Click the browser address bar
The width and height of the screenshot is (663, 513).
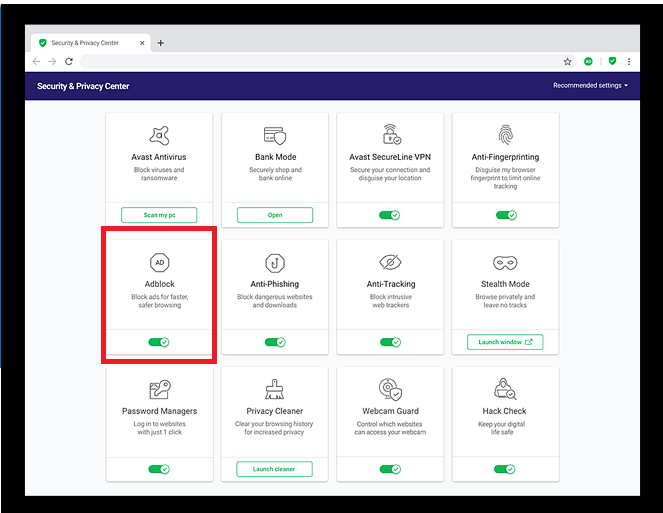click(321, 62)
